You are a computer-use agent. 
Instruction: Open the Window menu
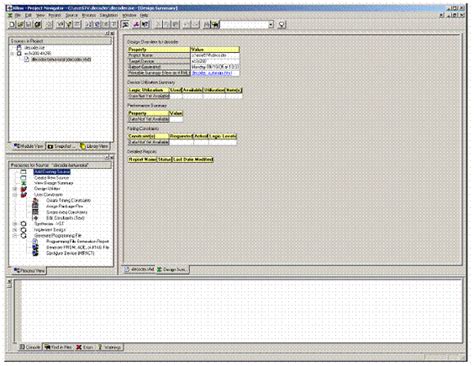click(x=129, y=15)
